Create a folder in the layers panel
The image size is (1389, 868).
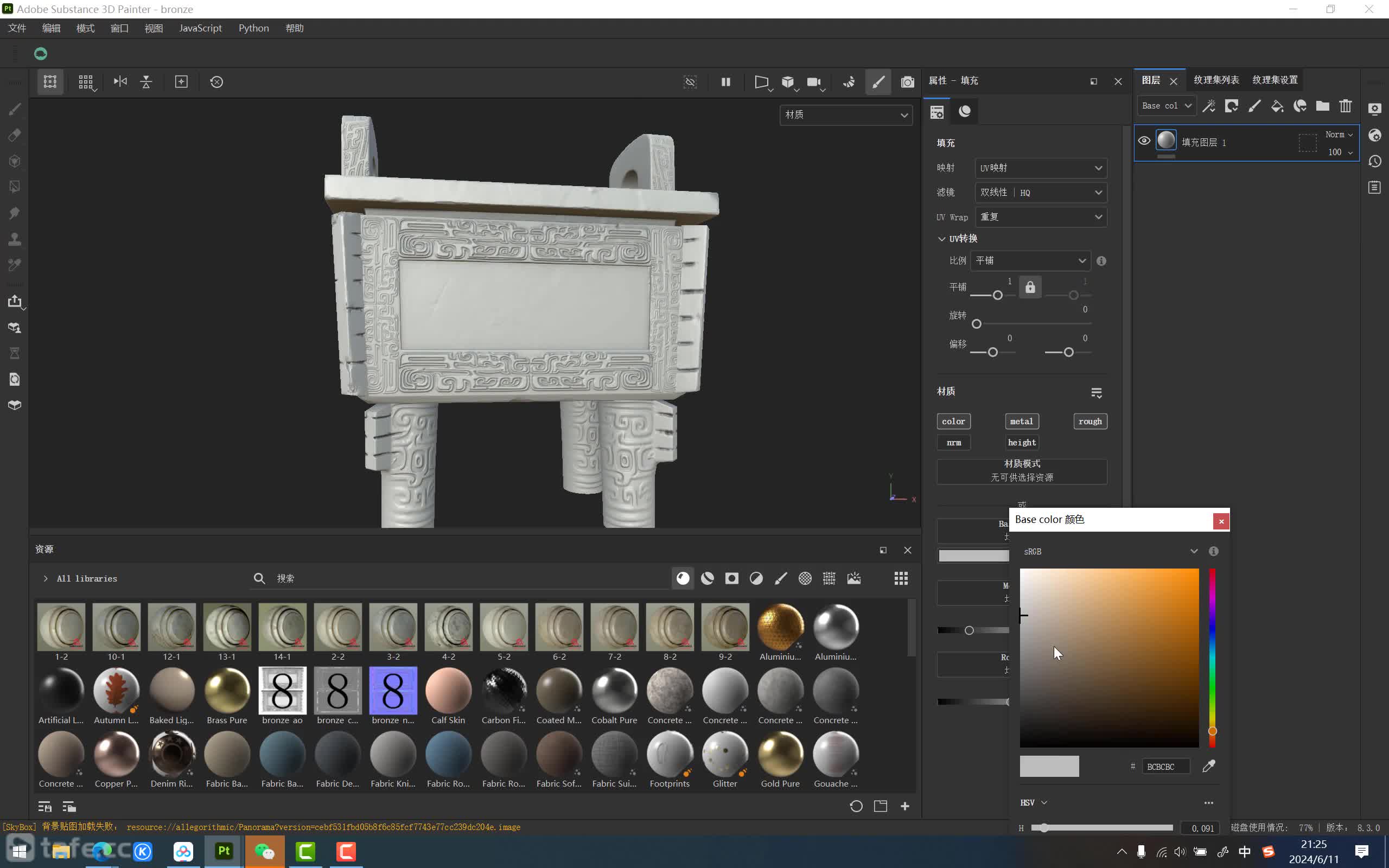click(x=1322, y=106)
